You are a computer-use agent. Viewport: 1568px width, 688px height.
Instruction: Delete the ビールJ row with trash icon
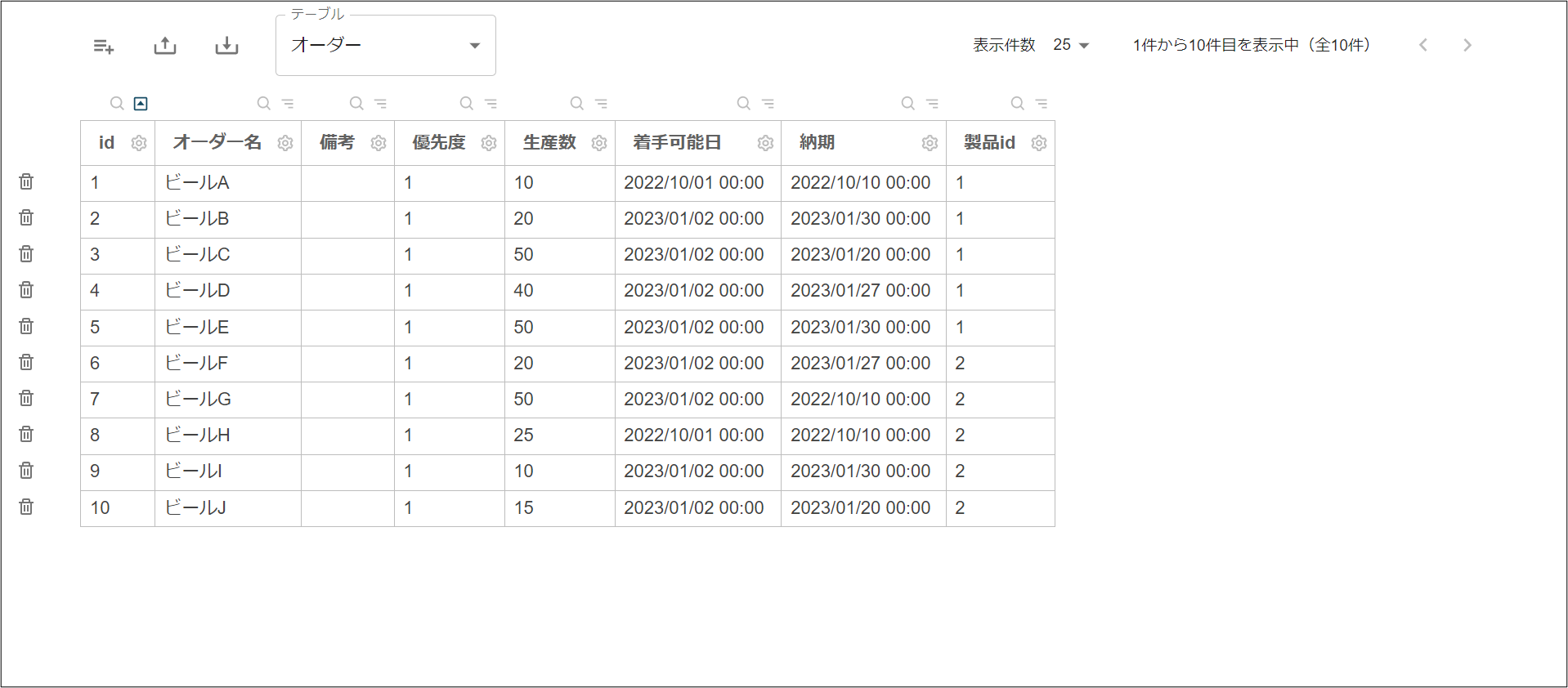click(26, 507)
